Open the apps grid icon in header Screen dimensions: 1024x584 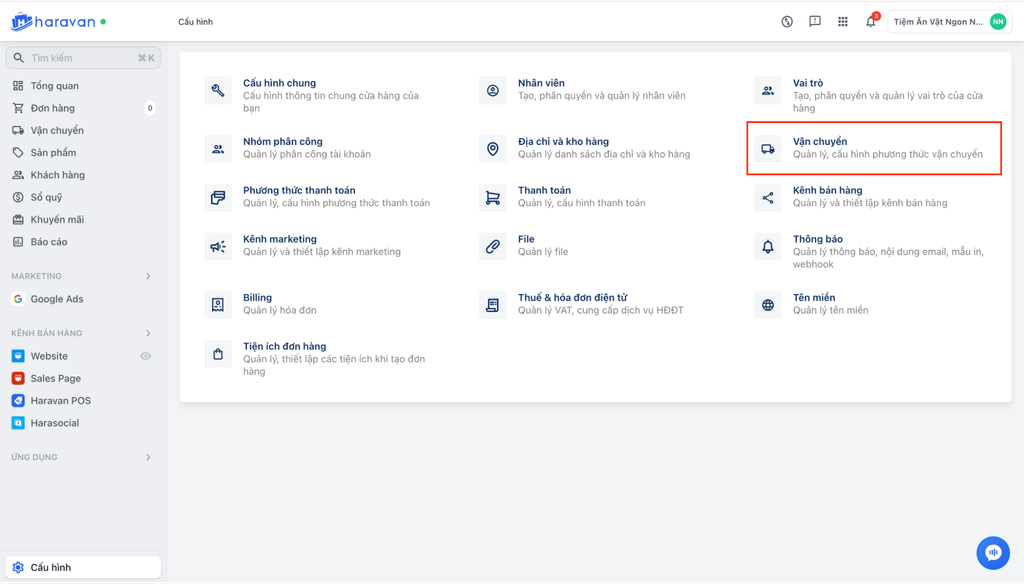point(843,22)
